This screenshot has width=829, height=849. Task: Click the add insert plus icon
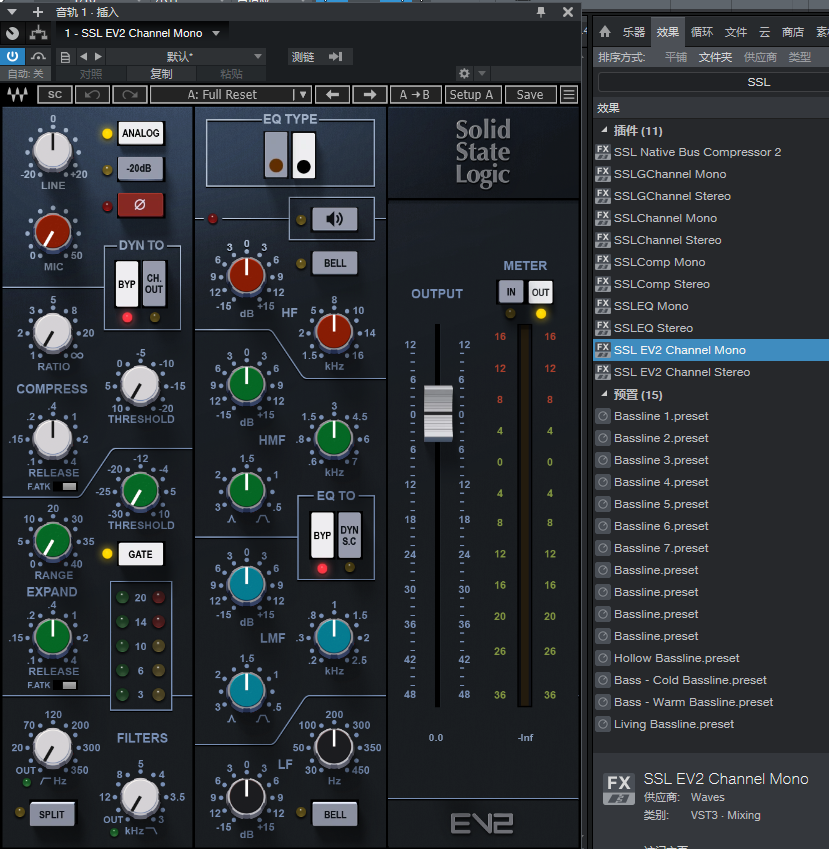[x=37, y=12]
